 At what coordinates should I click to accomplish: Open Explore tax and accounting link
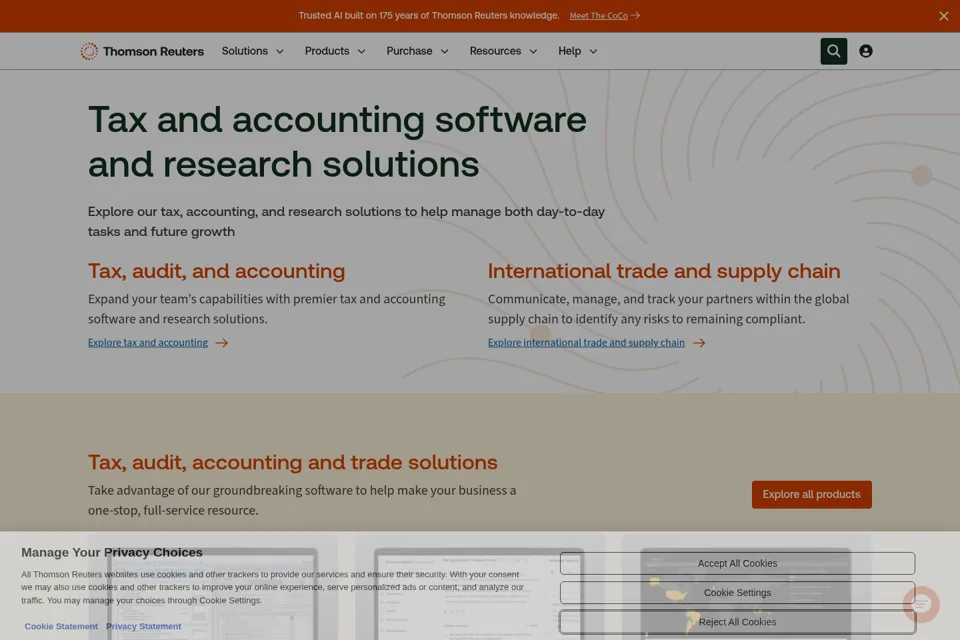click(148, 342)
